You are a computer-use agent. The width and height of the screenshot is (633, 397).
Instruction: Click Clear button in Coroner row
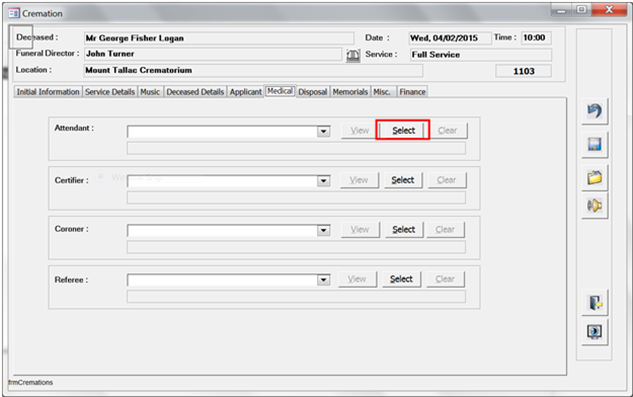click(x=445, y=229)
